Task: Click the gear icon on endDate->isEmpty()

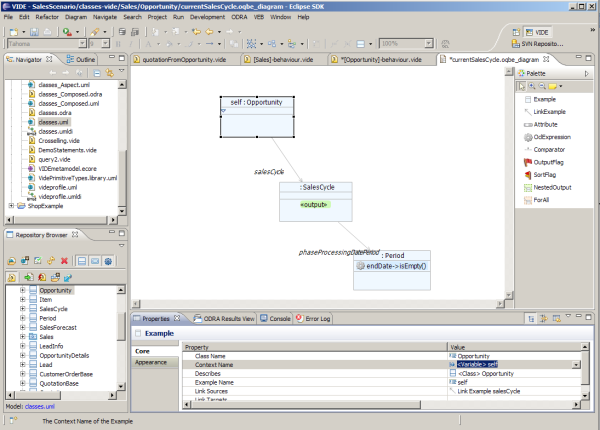Action: (360, 266)
